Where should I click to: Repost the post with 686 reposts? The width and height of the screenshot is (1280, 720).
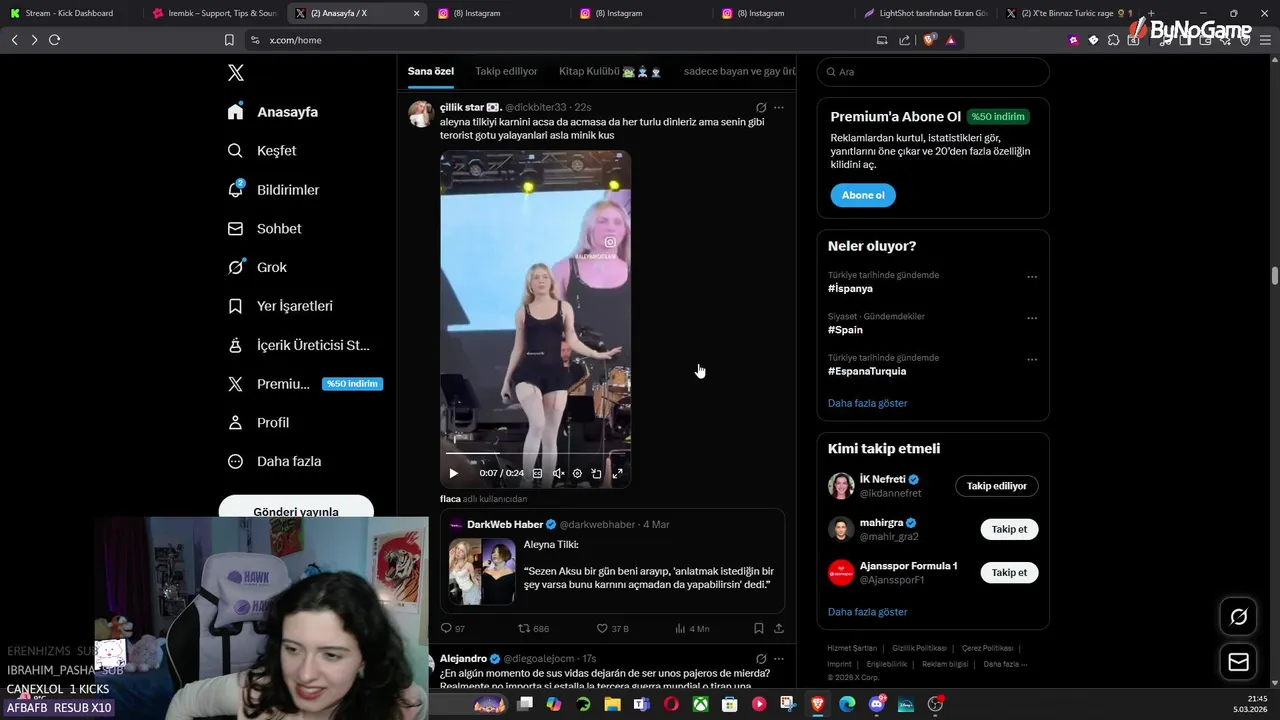(534, 629)
